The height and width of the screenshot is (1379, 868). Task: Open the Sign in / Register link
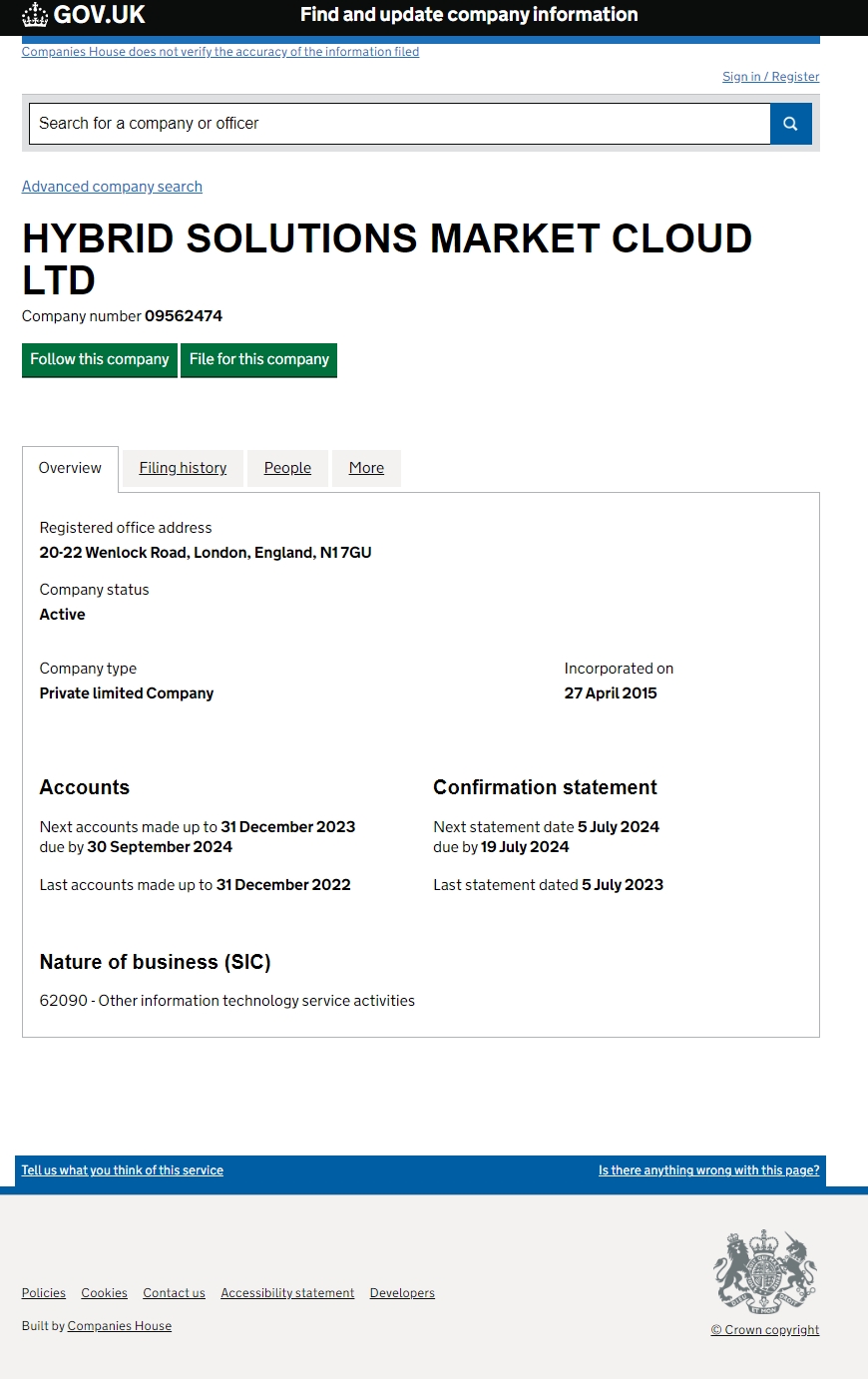(x=770, y=77)
